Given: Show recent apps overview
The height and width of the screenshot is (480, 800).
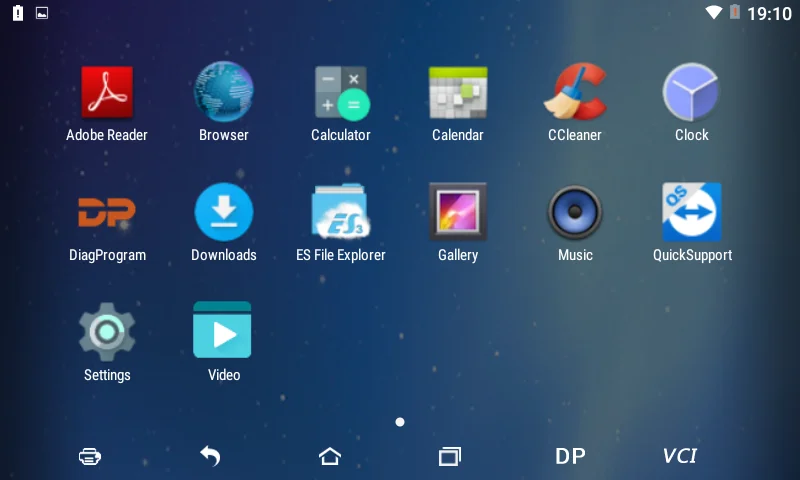Looking at the screenshot, I should [449, 456].
